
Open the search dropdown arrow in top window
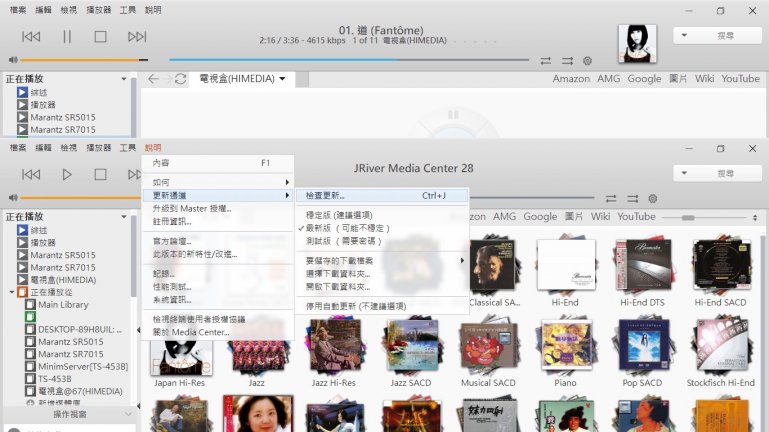[x=684, y=36]
